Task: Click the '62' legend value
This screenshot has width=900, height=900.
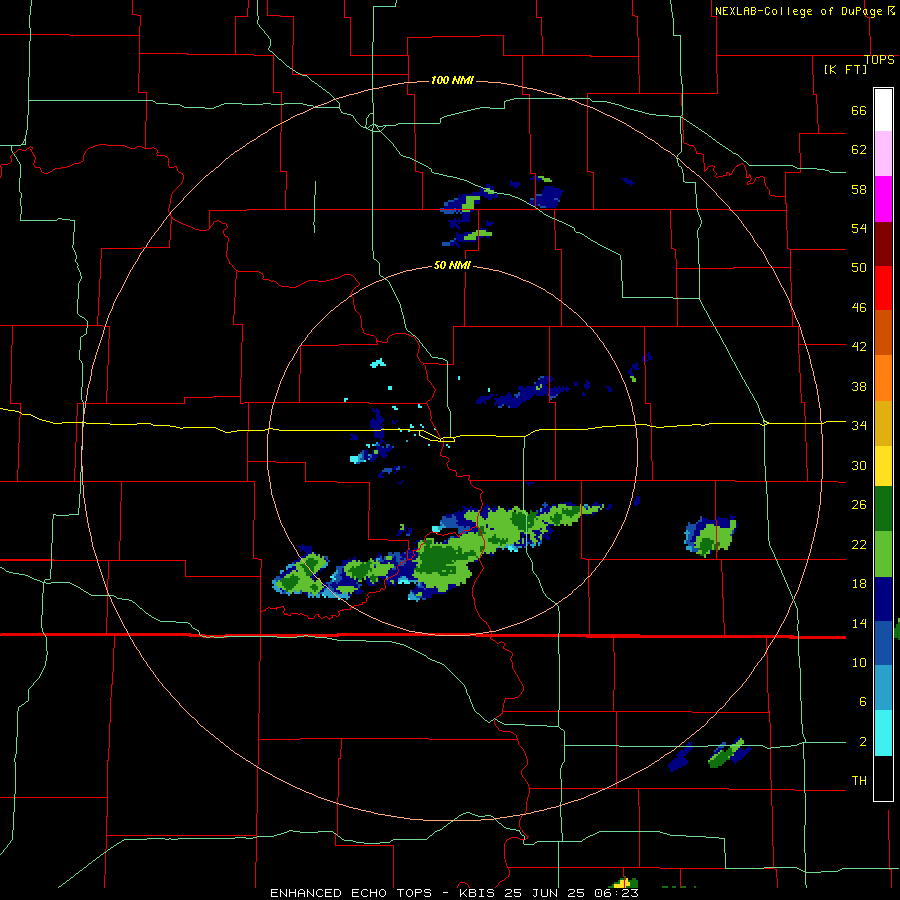Action: click(x=859, y=150)
